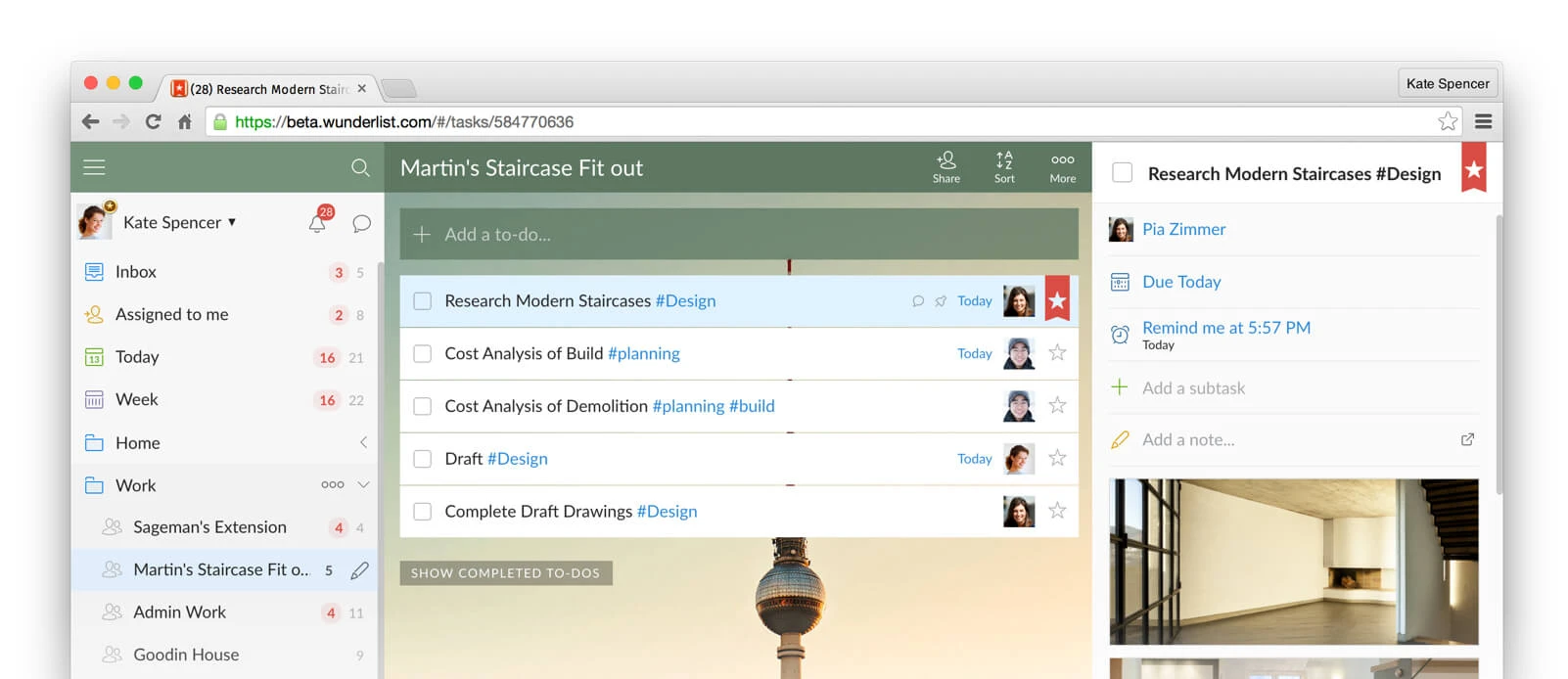The image size is (1568, 679).
Task: Click the pin icon on Research Modern Staircases row
Action: (x=941, y=301)
